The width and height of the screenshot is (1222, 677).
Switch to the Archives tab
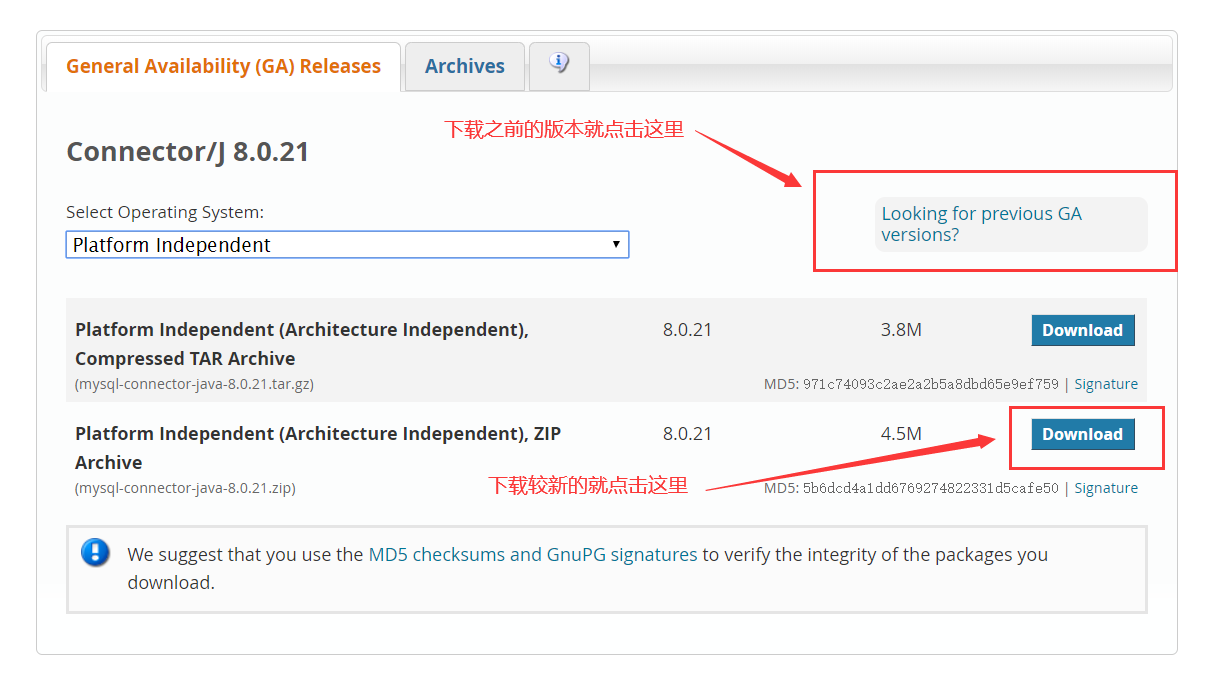(x=464, y=66)
